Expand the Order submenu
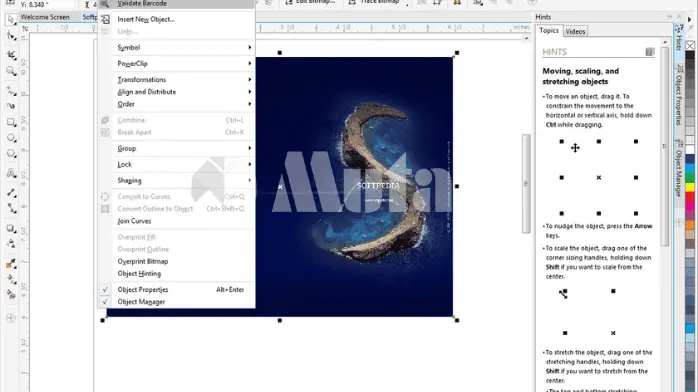The width and height of the screenshot is (698, 392). [x=177, y=104]
